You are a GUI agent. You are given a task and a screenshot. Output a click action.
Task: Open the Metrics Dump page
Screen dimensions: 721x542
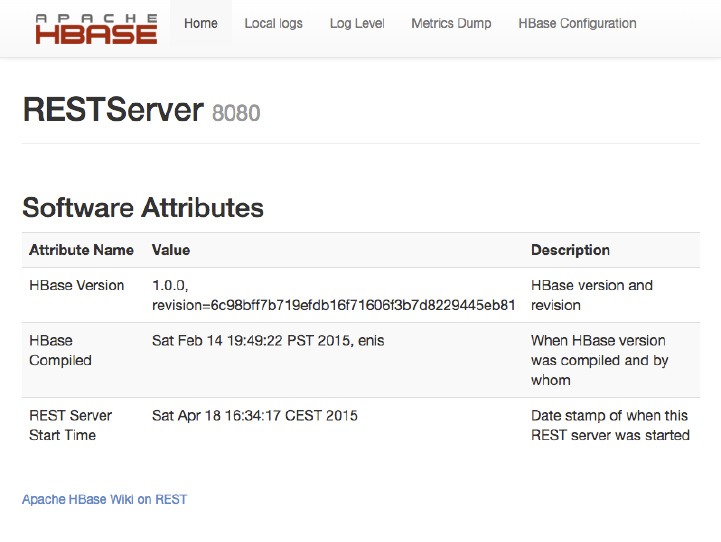tap(451, 23)
